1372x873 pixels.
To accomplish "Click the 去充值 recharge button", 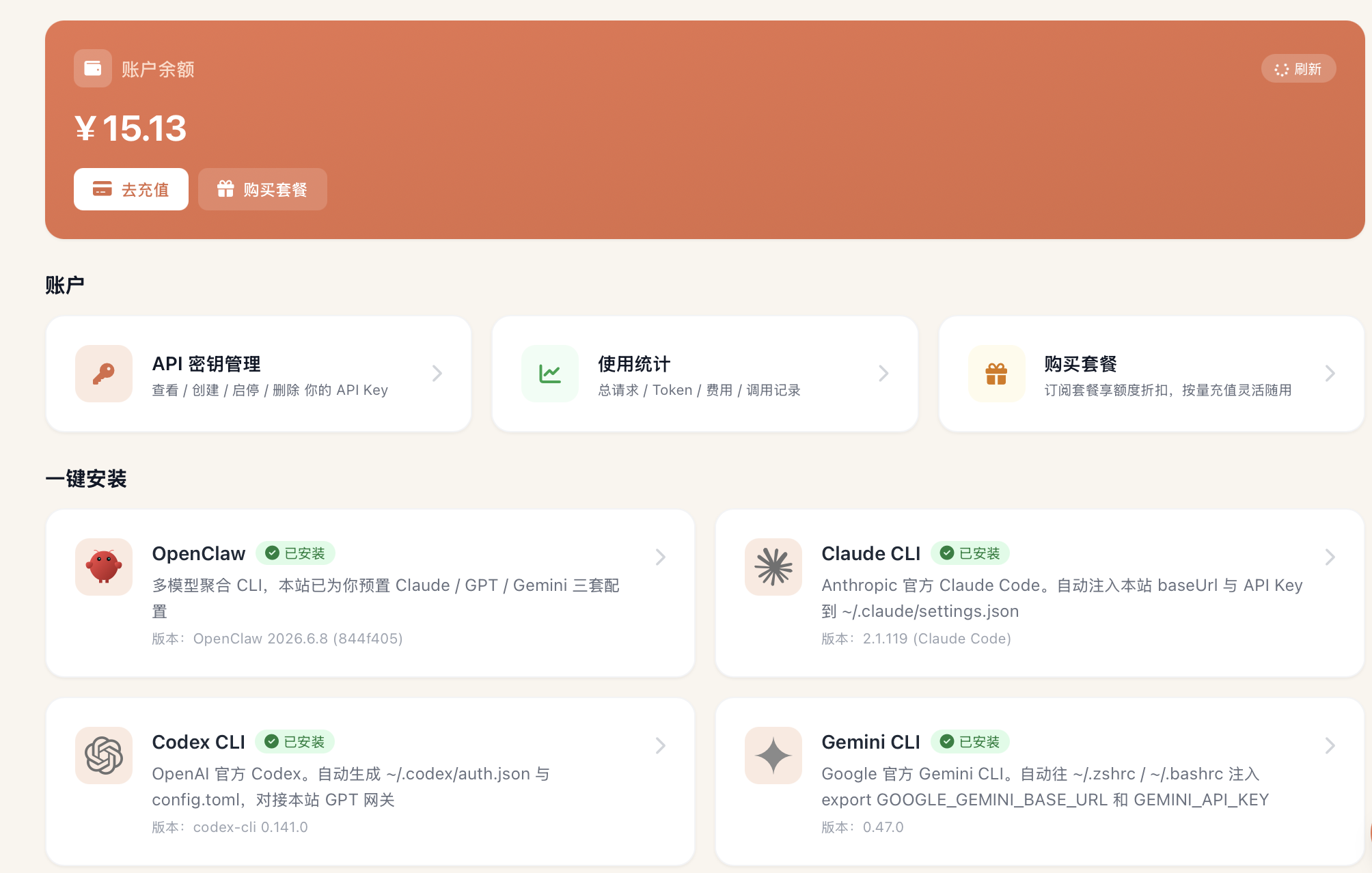I will 131,189.
